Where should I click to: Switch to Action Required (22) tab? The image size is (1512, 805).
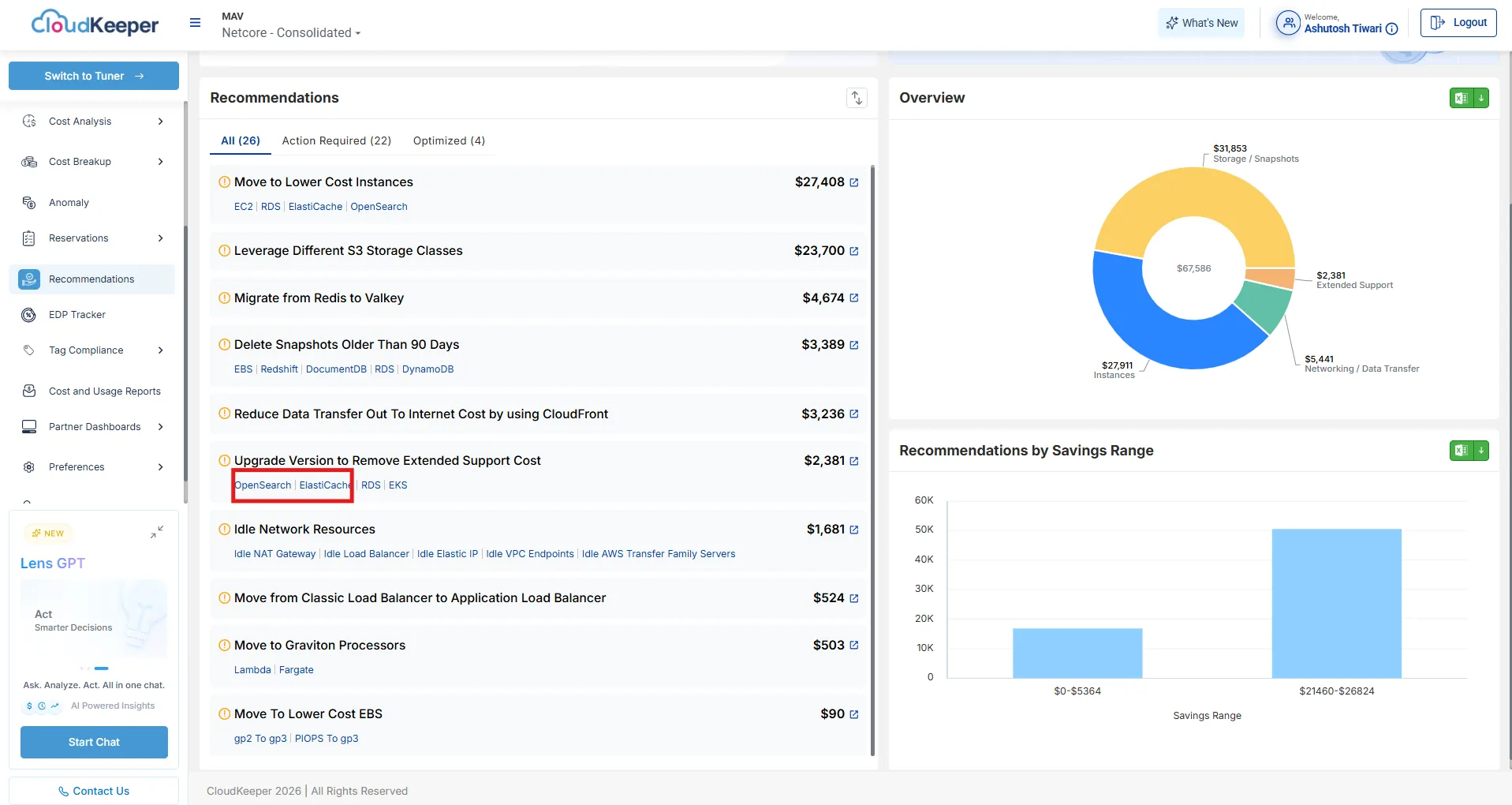click(337, 140)
